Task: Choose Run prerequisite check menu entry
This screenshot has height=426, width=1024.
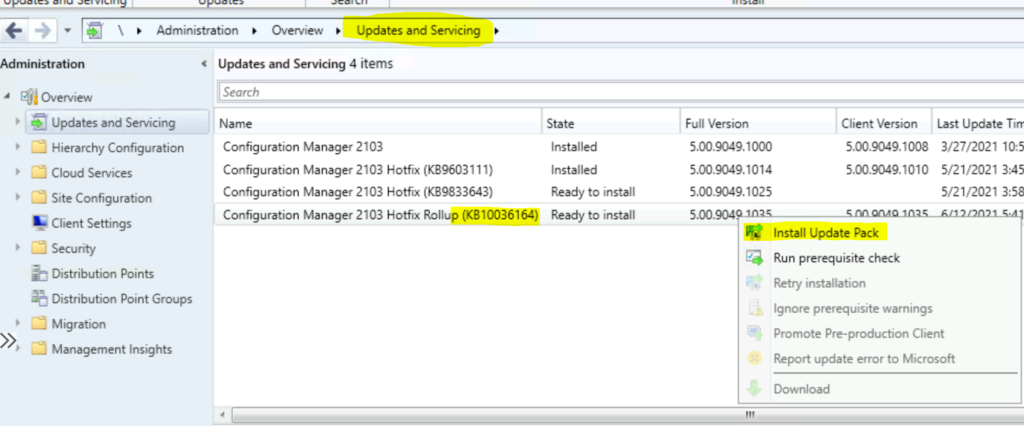Action: click(837, 258)
